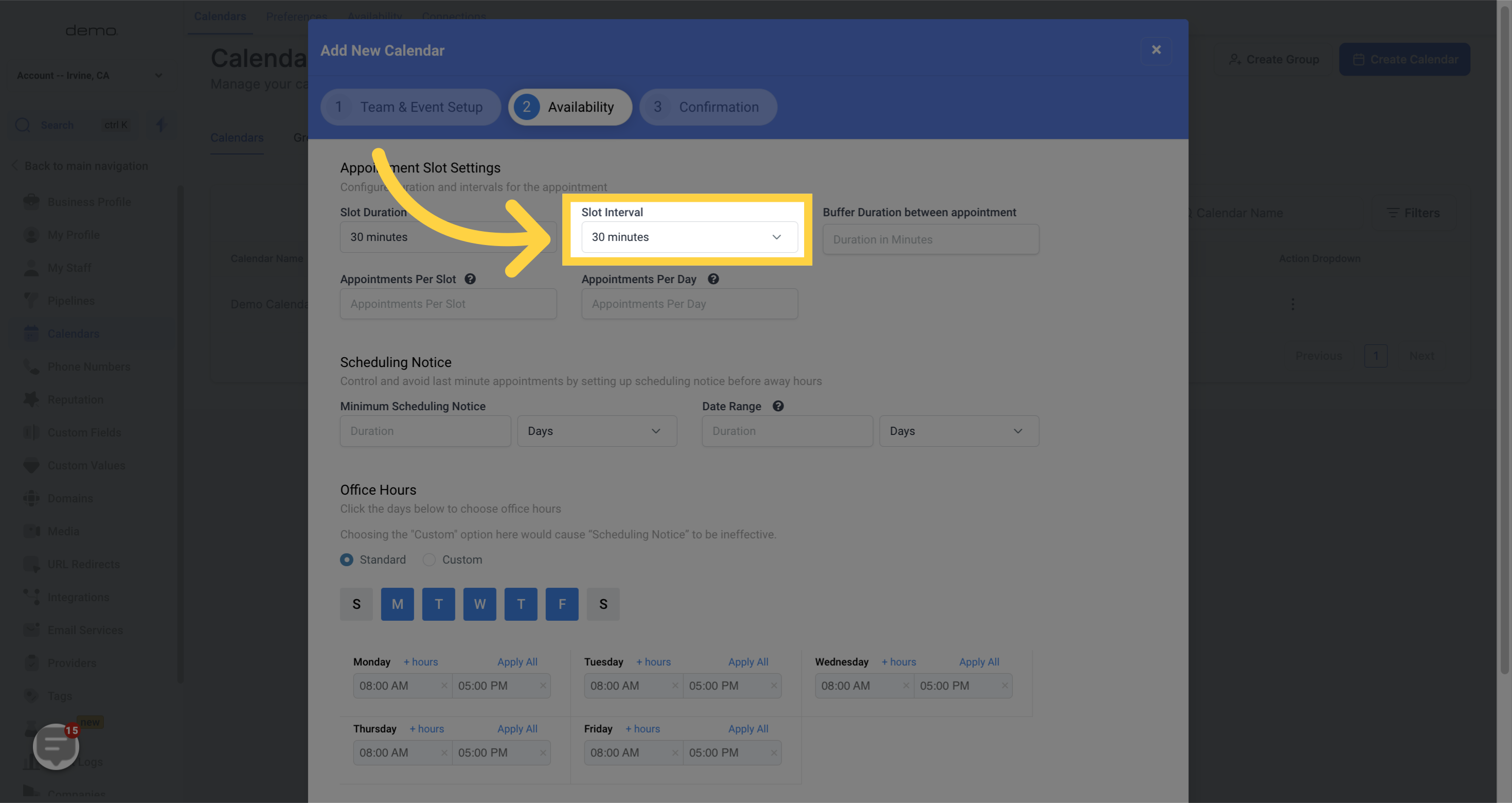The image size is (1512, 803).
Task: Click the Appointments Per Slot help icon
Action: [470, 279]
